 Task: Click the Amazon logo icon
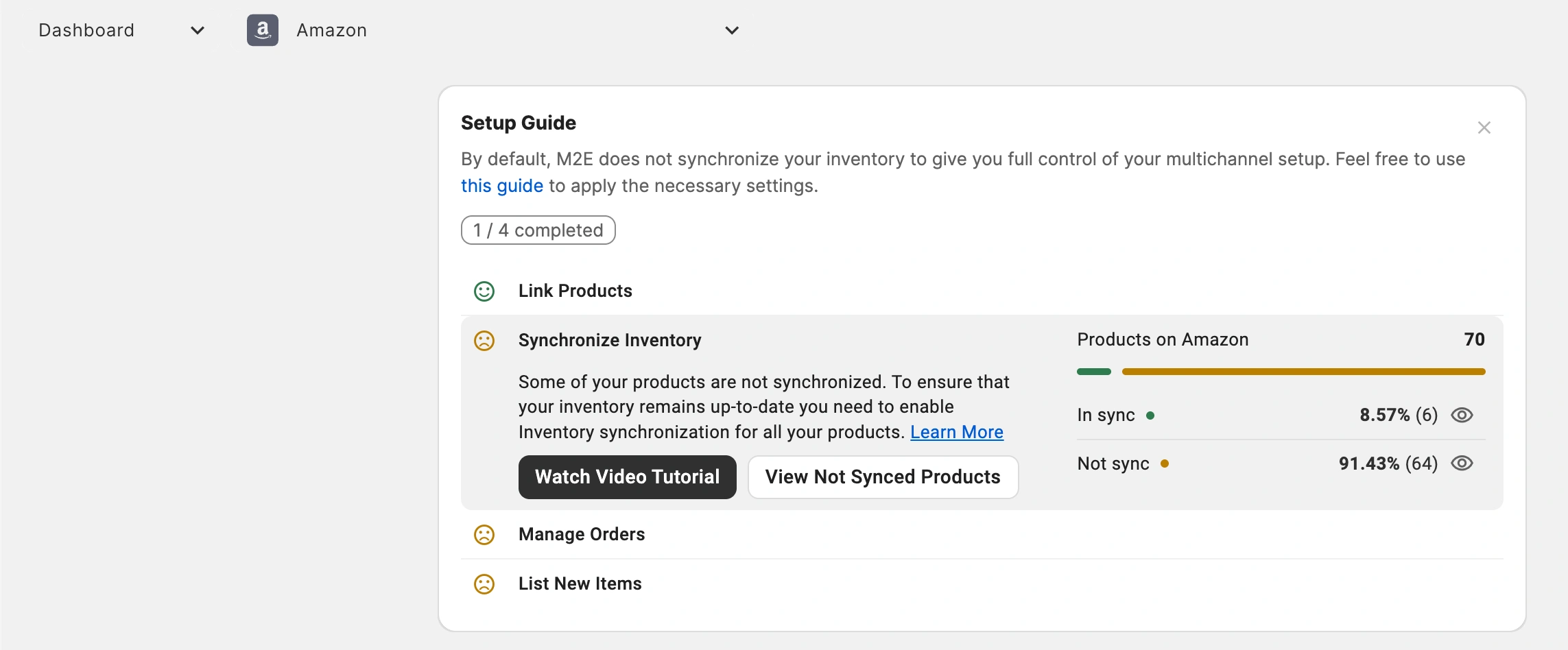263,30
